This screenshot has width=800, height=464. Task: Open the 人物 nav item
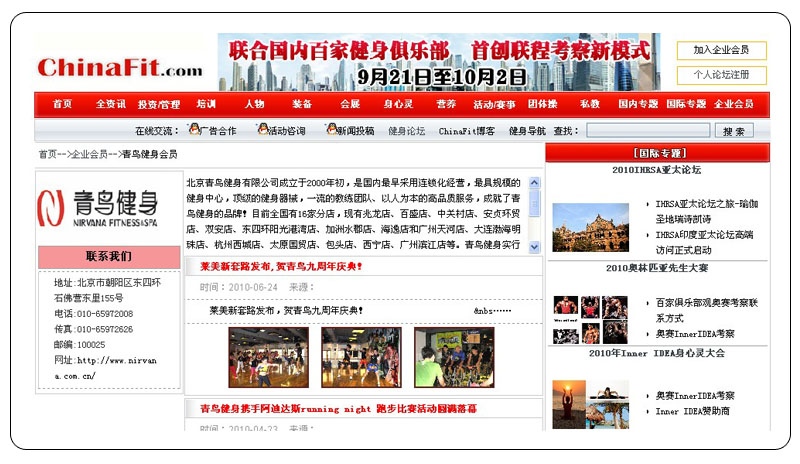pyautogui.click(x=254, y=104)
